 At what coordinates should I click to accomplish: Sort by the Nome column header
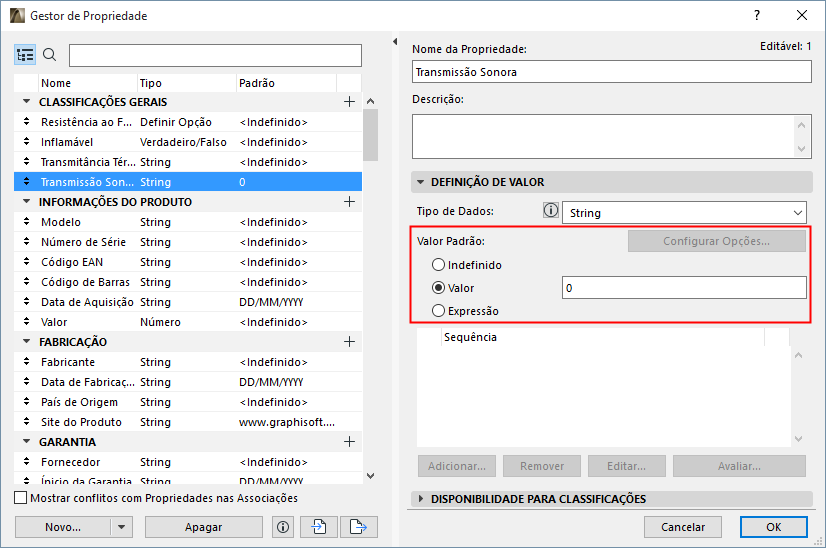coord(88,83)
